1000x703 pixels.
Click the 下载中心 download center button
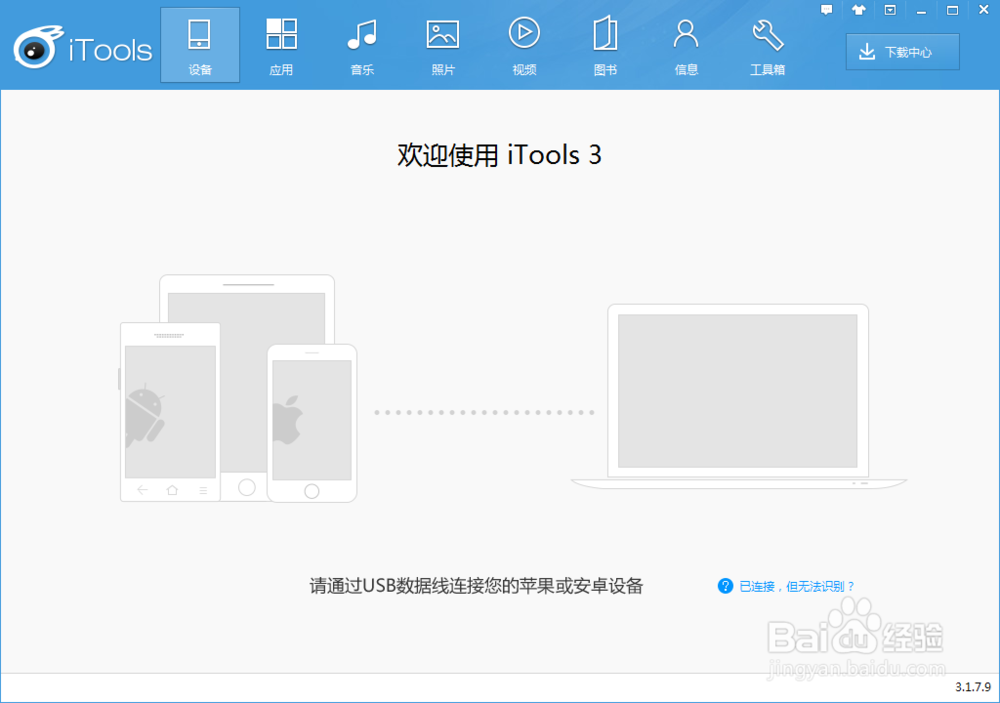coord(902,52)
